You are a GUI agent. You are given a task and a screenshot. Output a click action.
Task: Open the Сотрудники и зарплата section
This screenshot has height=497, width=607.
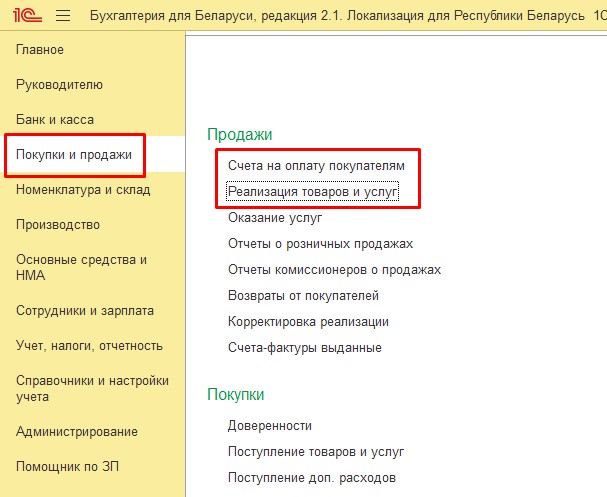point(85,310)
